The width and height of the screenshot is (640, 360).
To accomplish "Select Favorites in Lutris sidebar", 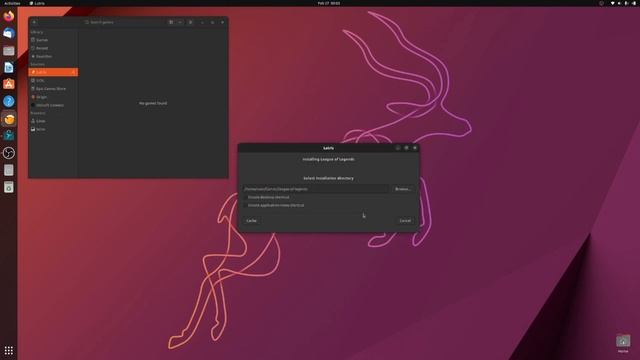I will click(x=53, y=56).
